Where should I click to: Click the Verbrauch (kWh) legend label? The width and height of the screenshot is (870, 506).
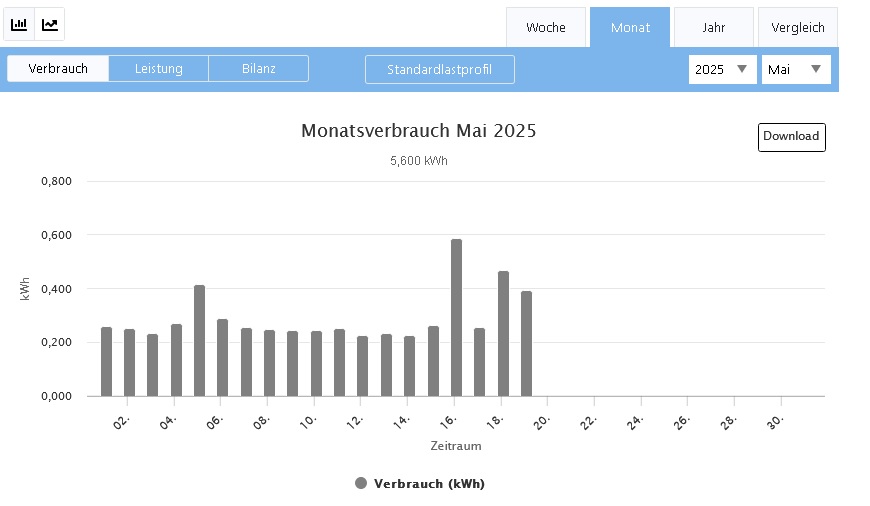click(429, 484)
